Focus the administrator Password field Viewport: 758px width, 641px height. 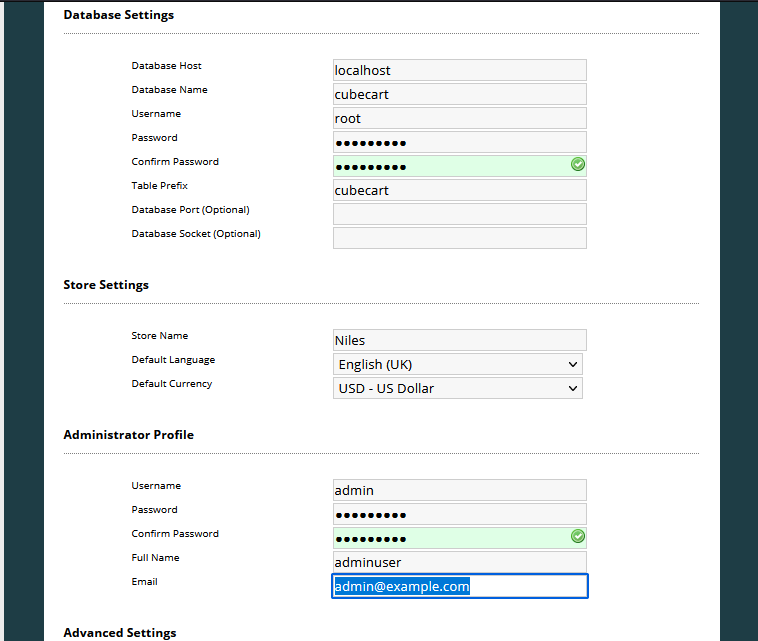click(x=459, y=514)
